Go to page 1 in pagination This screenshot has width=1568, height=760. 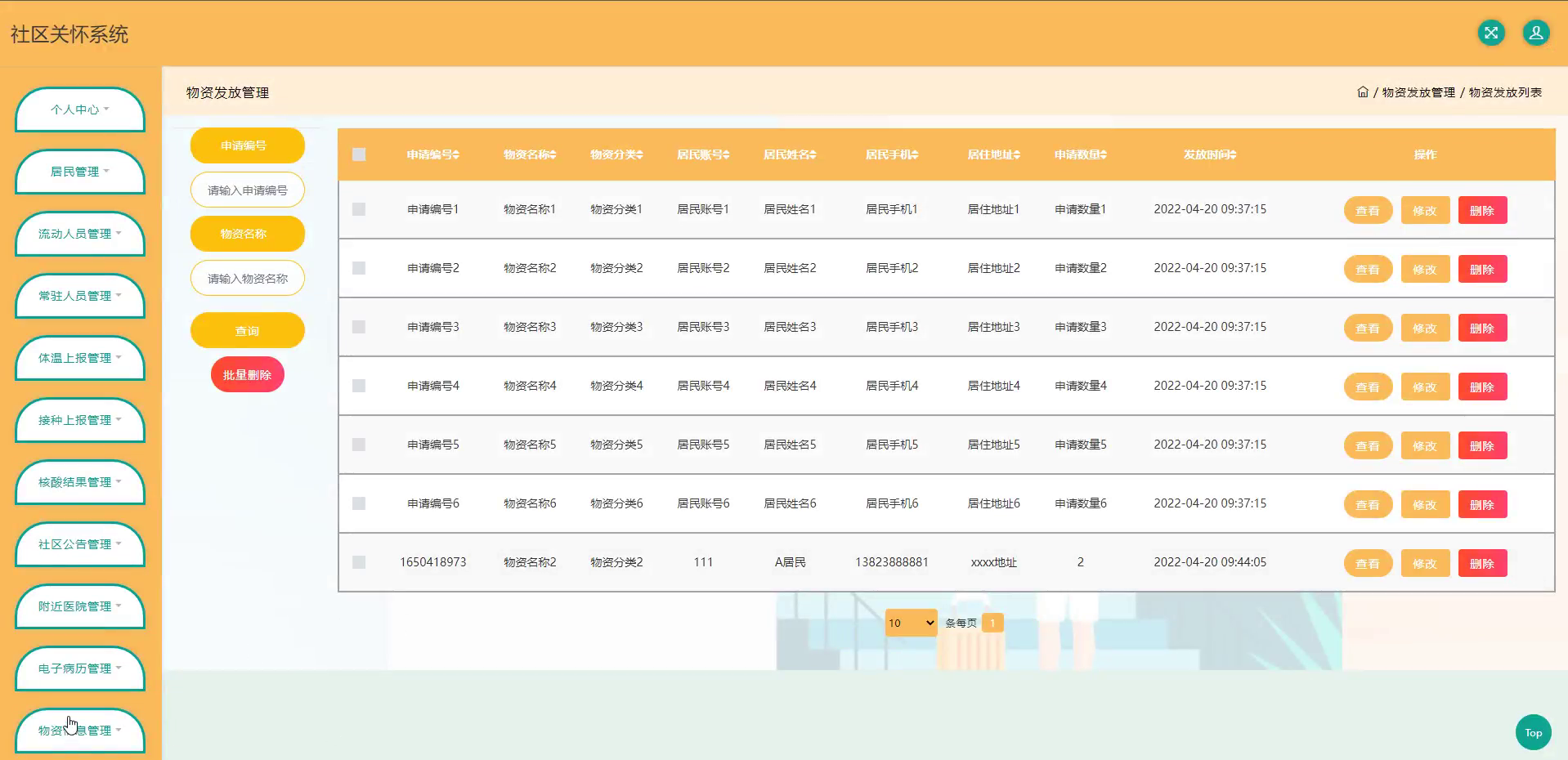(992, 623)
